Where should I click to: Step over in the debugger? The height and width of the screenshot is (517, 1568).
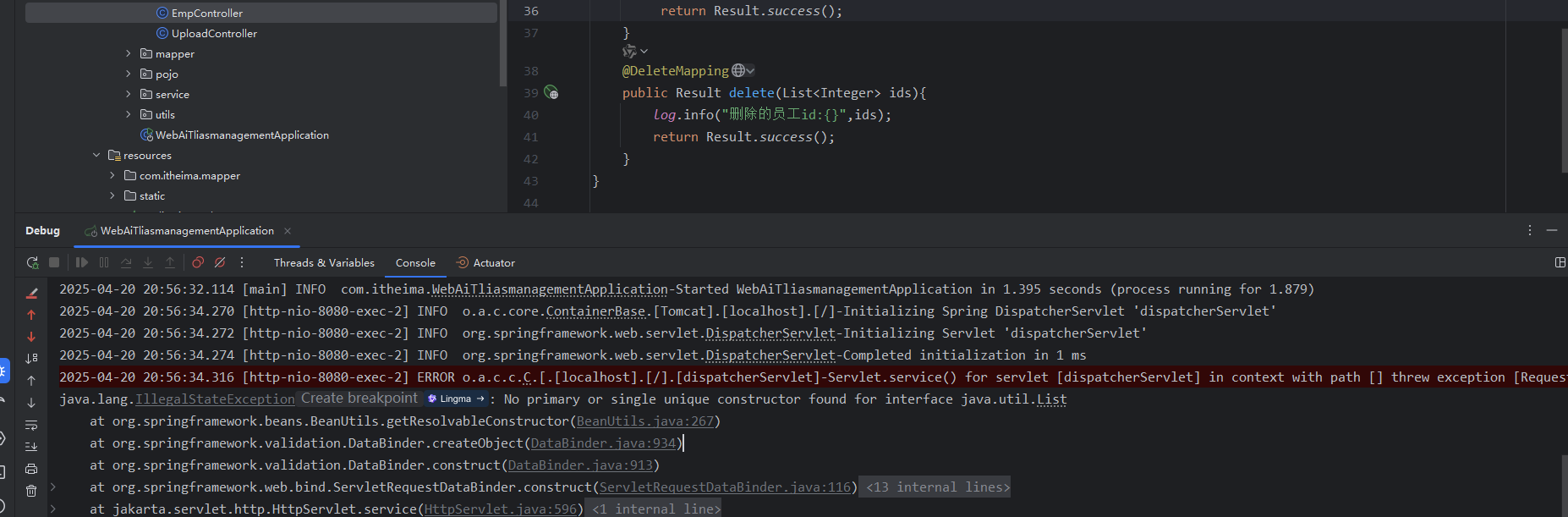coord(126,263)
